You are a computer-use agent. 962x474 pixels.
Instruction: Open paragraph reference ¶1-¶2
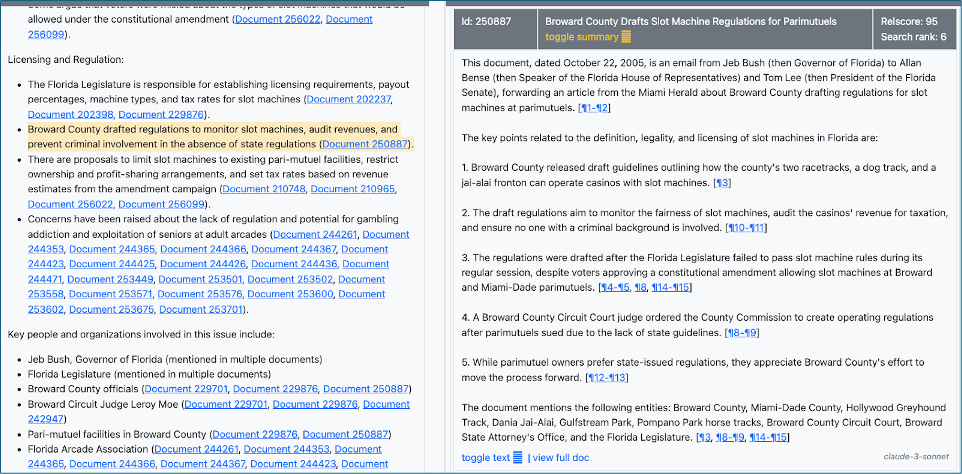pyautogui.click(x=595, y=107)
